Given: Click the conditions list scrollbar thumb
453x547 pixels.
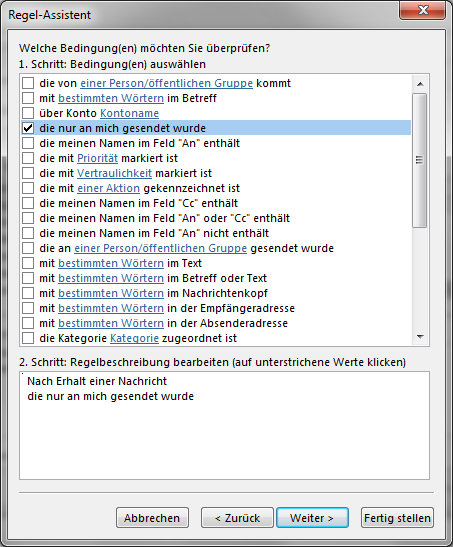Looking at the screenshot, I should tap(420, 160).
